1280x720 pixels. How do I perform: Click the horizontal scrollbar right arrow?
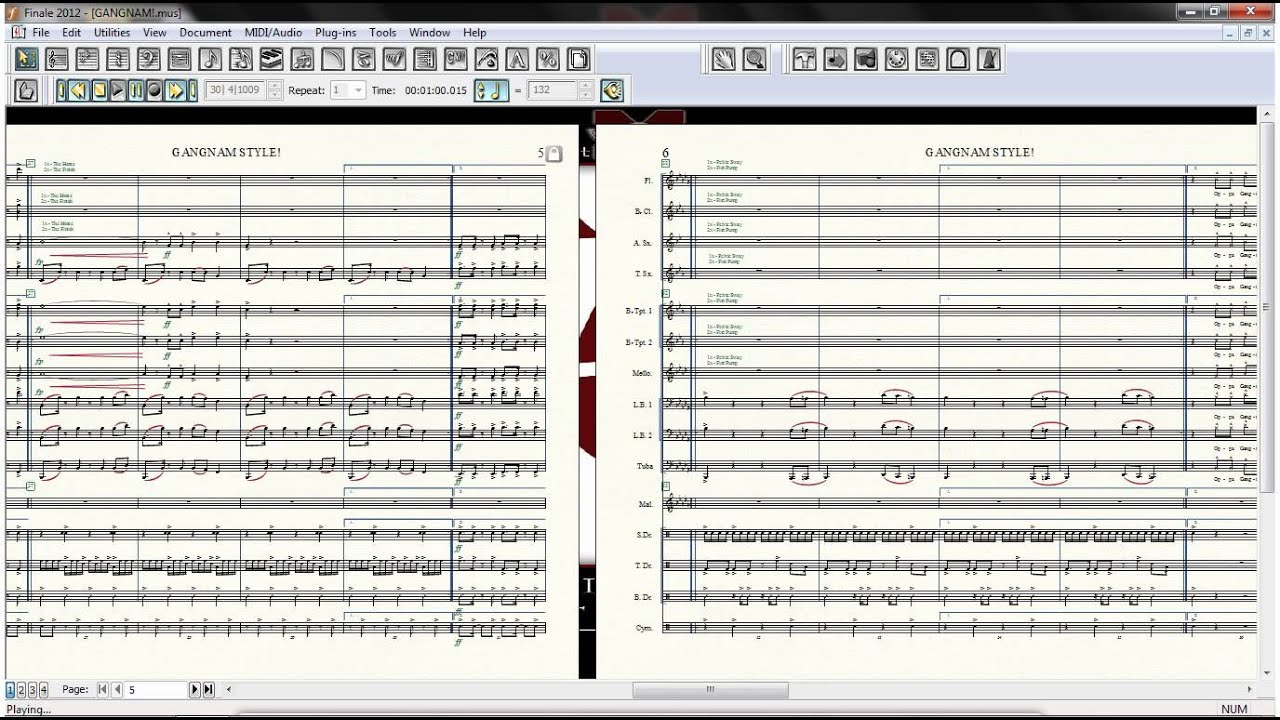click(1249, 689)
